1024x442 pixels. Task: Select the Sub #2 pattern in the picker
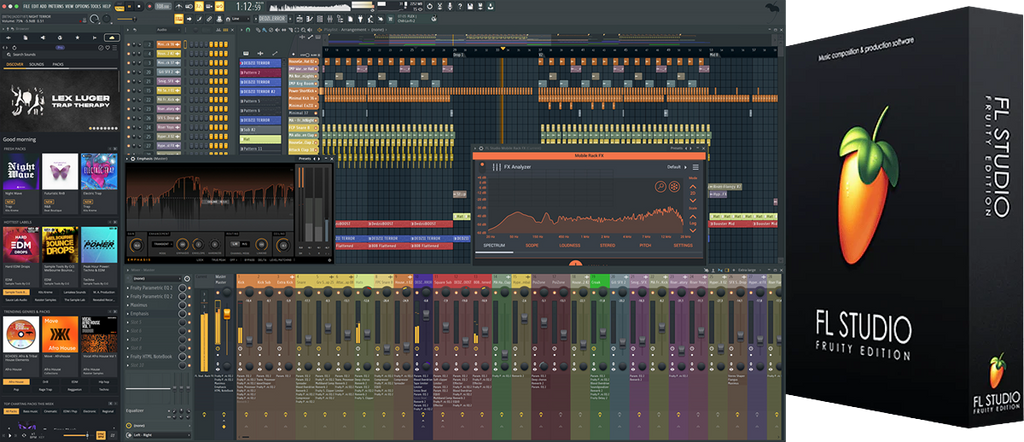point(260,130)
